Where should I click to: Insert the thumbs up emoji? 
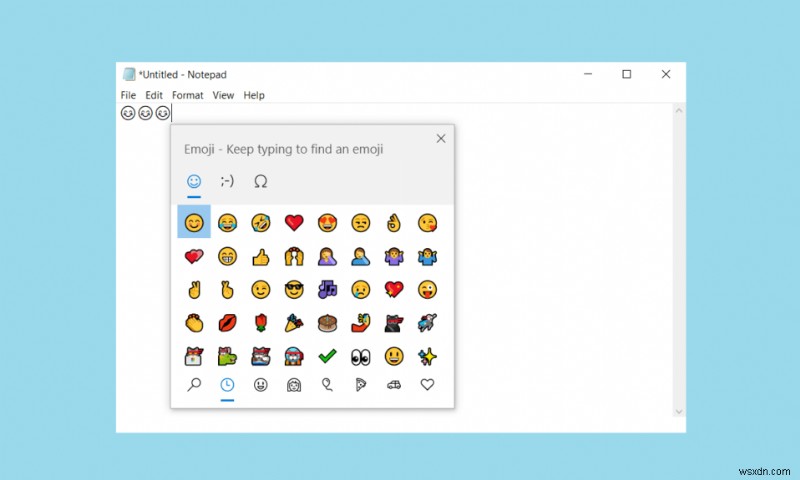(x=261, y=256)
